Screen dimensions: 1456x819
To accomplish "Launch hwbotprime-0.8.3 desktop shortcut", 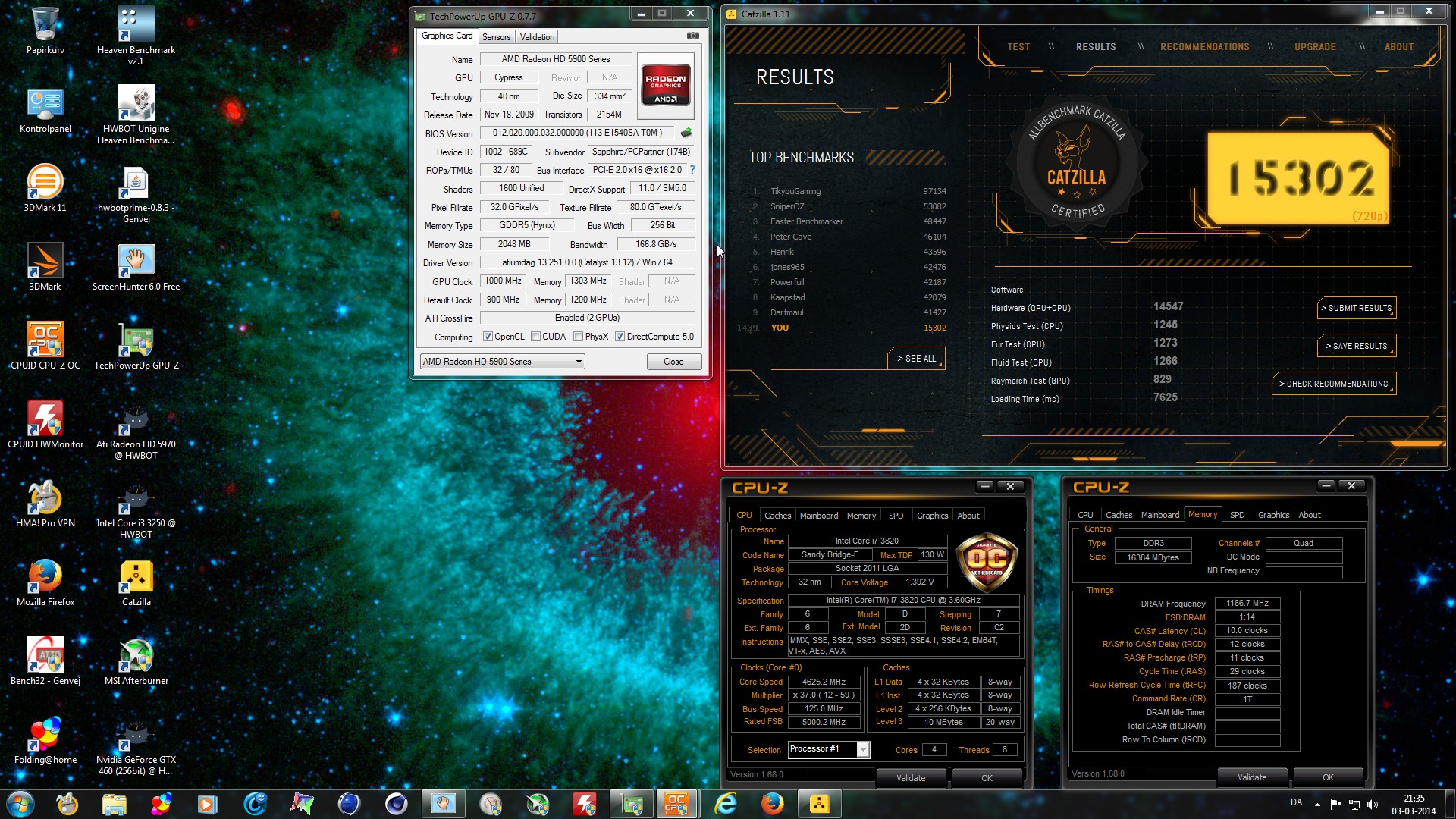I will 136,194.
